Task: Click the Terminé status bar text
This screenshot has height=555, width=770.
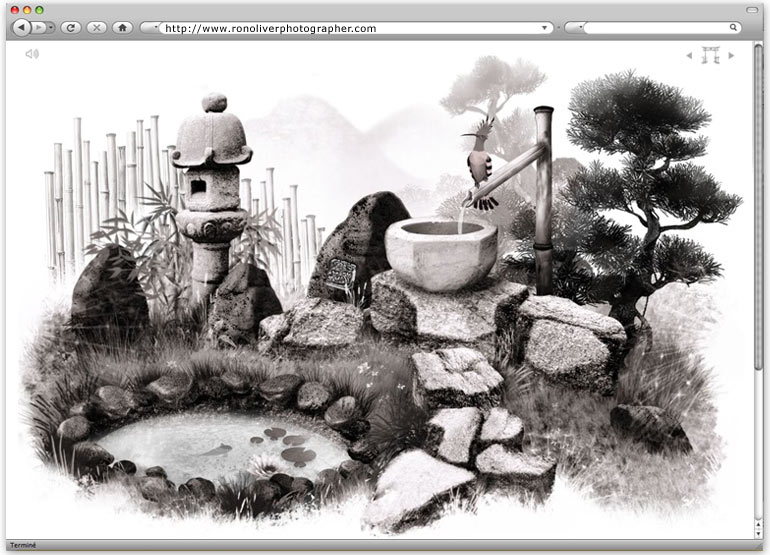Action: [23, 545]
